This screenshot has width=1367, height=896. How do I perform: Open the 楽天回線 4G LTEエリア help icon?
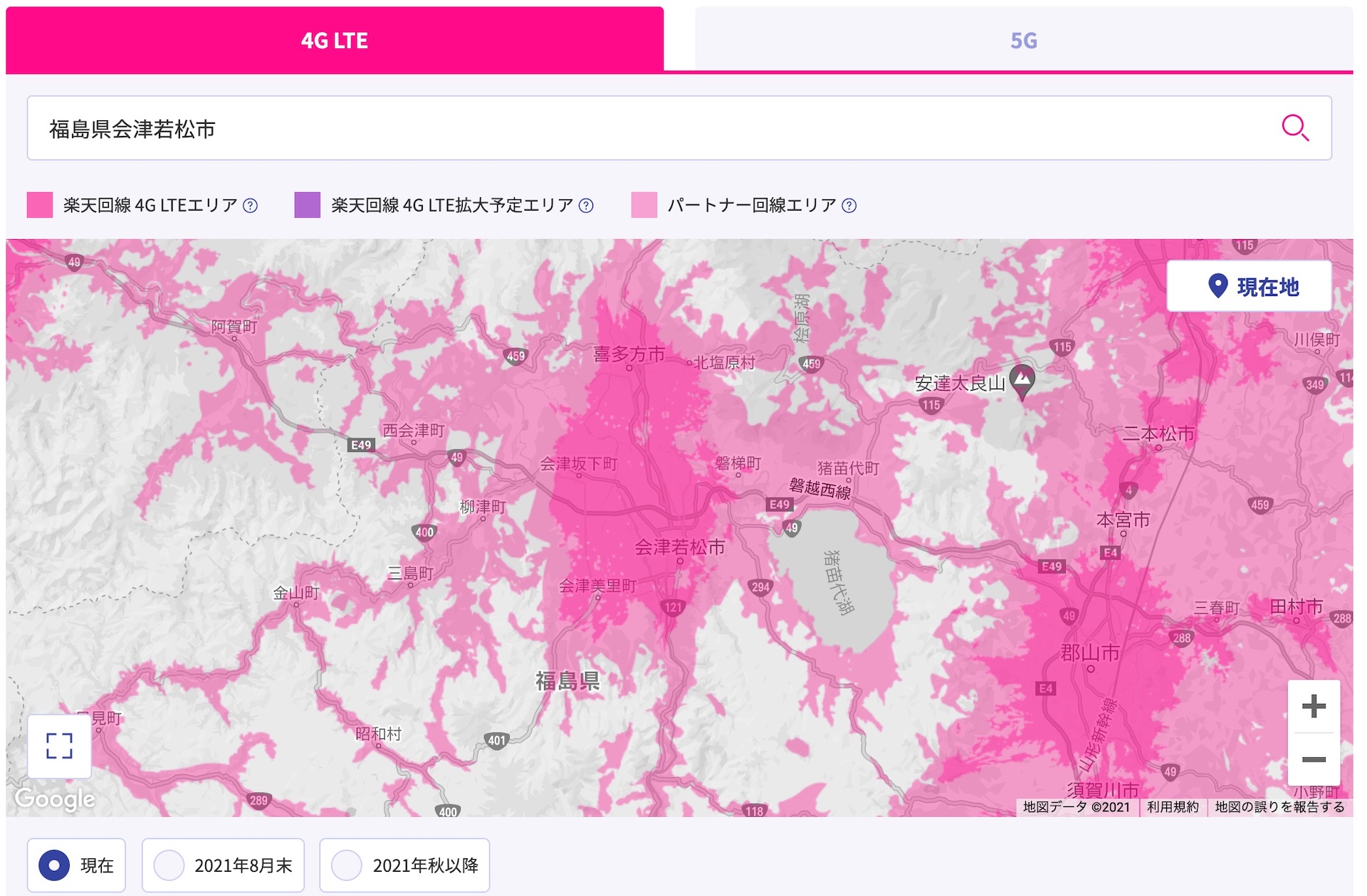(251, 205)
